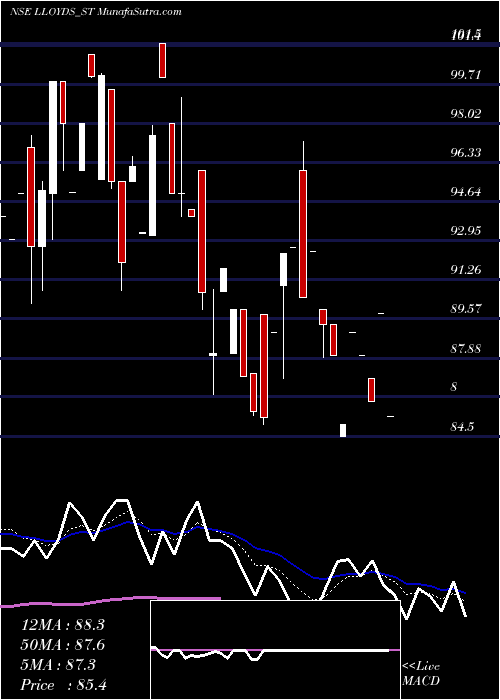Viewport: 500px width, 700px height.
Task: Click inside the Live MACD inset chart
Action: 275,650
